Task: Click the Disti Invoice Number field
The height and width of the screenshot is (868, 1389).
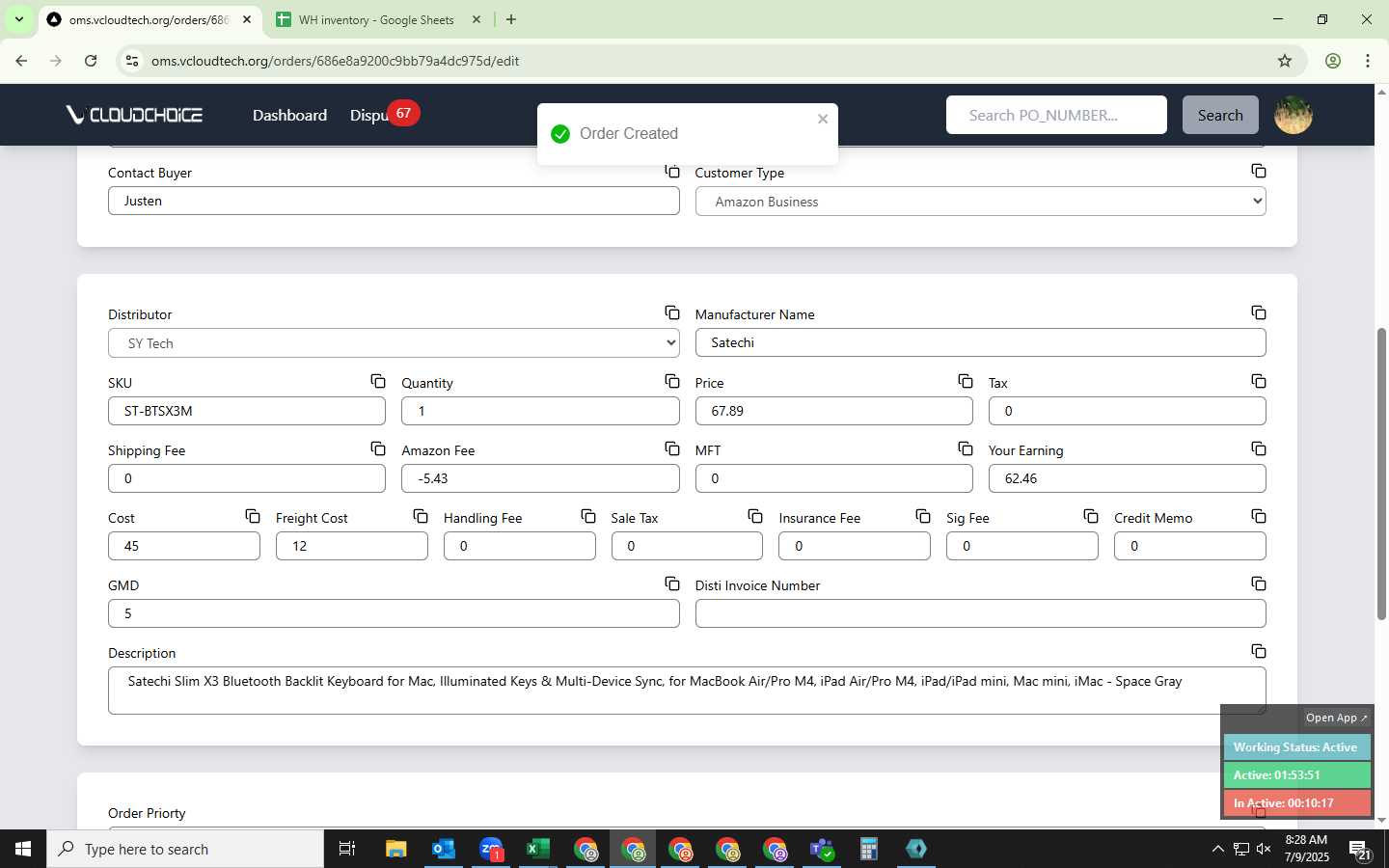Action: click(980, 613)
